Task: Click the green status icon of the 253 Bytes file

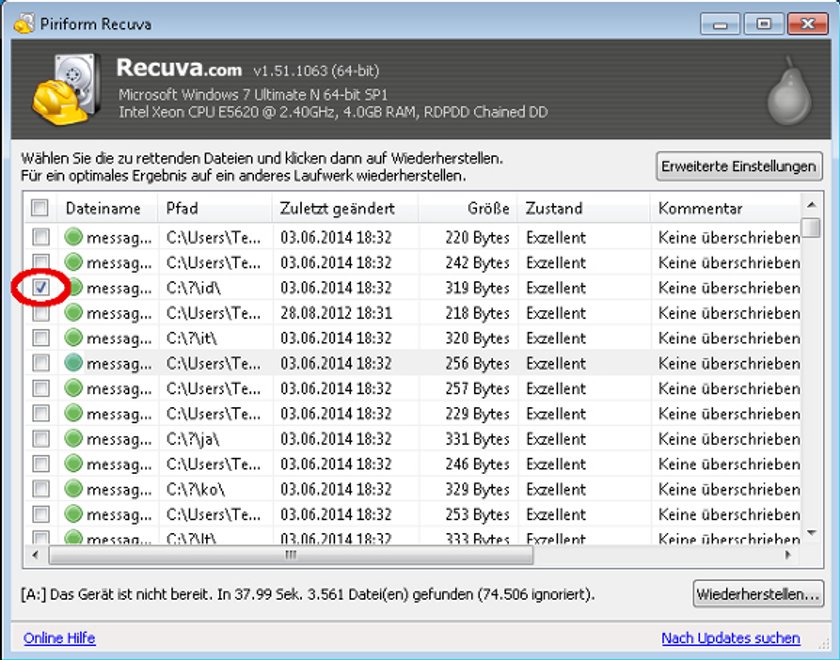Action: point(73,513)
